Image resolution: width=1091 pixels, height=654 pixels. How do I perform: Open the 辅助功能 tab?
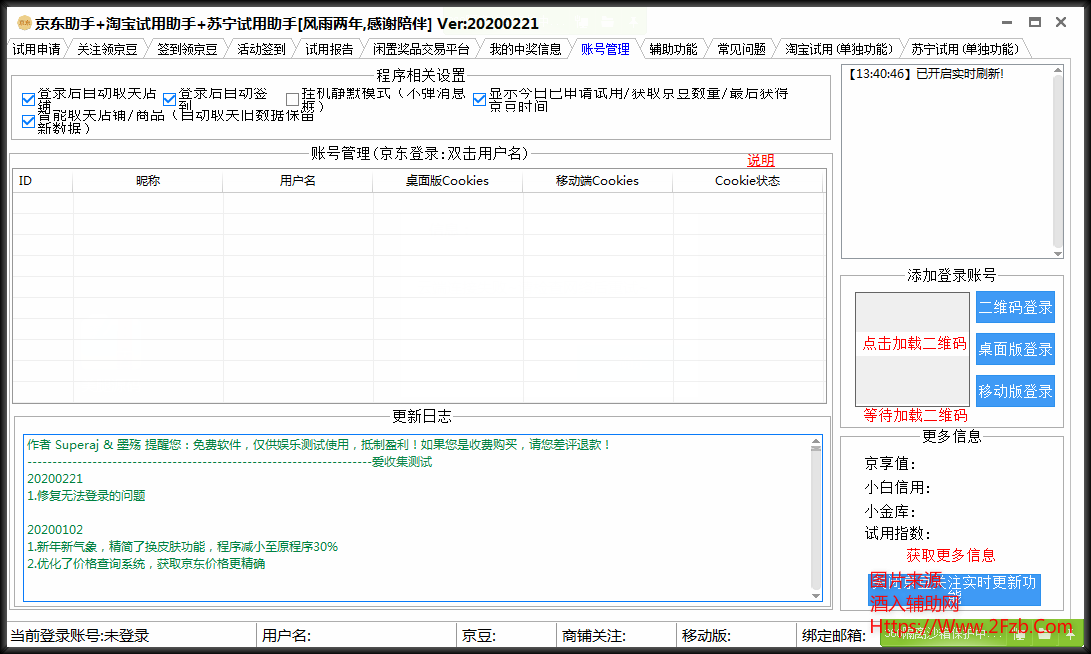[673, 49]
